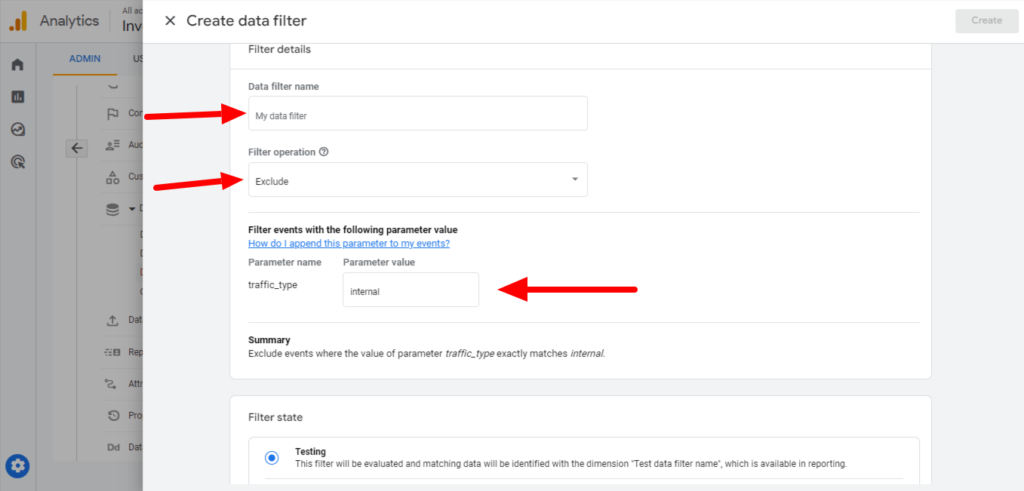Click the Data filter name field
This screenshot has width=1024, height=491.
pyautogui.click(x=417, y=114)
